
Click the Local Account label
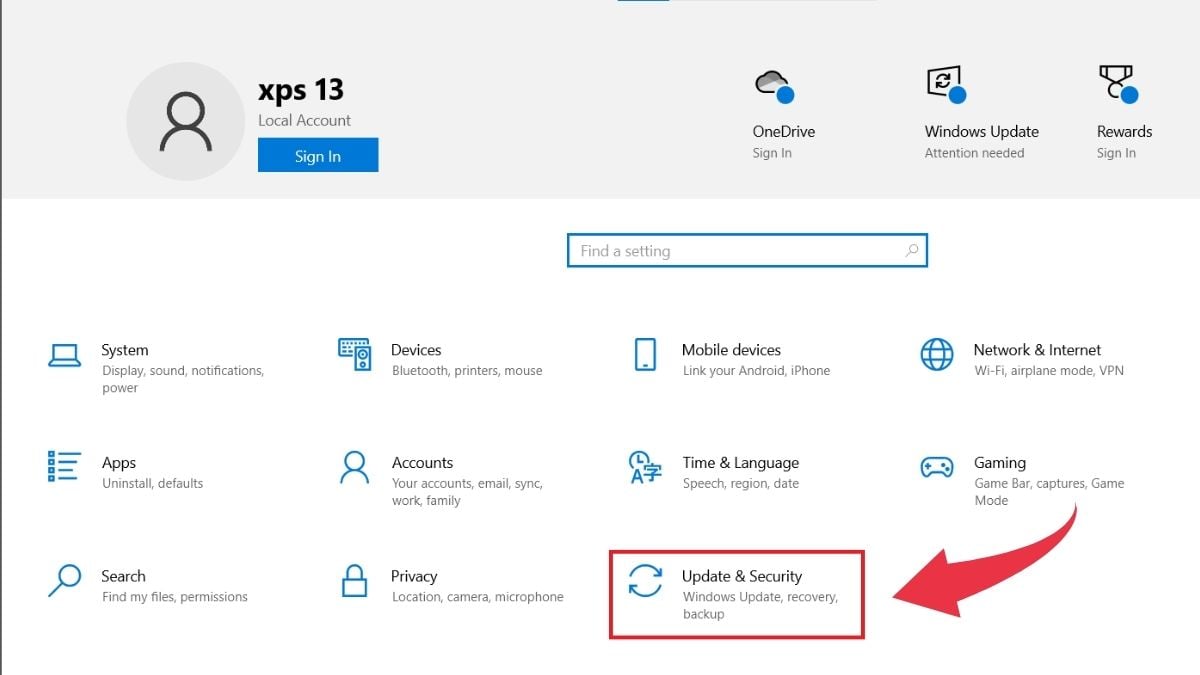pos(305,121)
